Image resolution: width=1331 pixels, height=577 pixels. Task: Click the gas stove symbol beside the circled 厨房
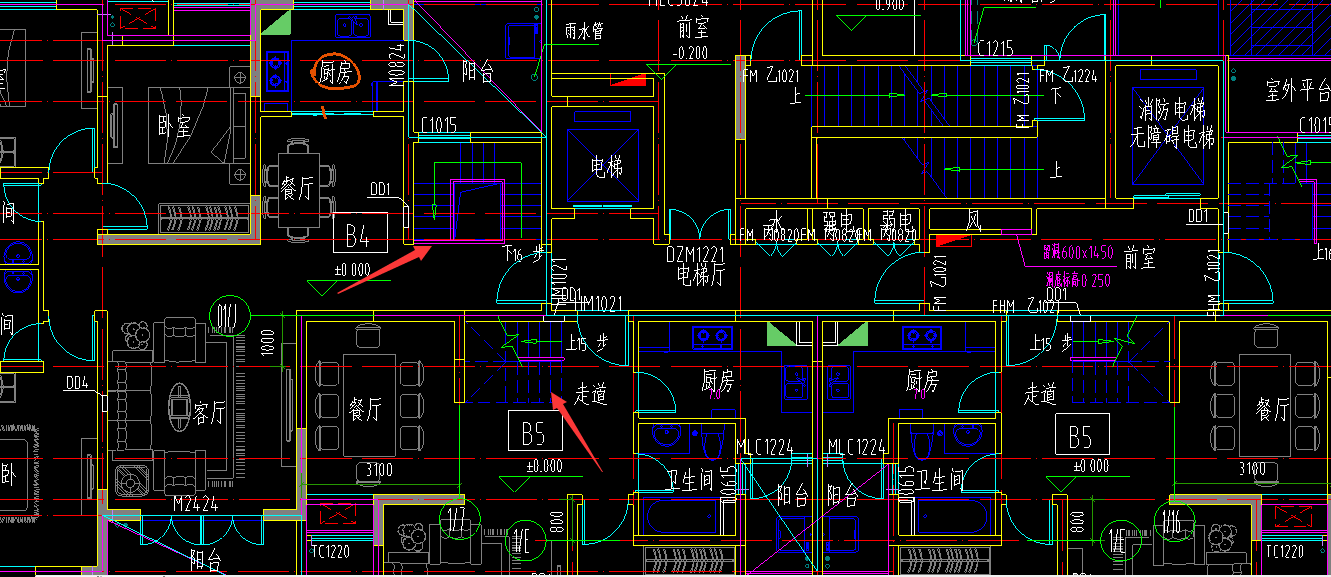tap(277, 71)
